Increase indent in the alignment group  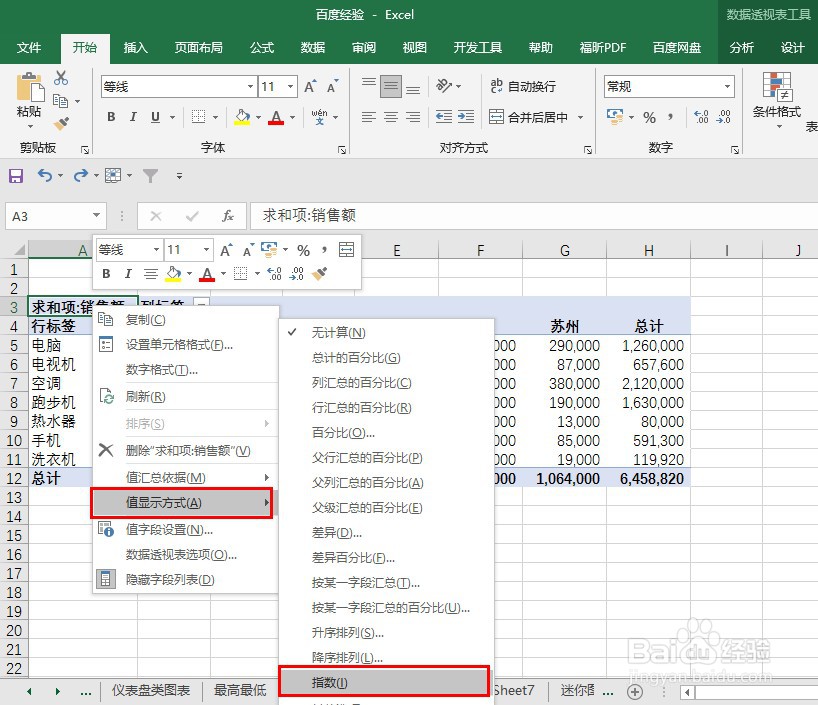466,117
